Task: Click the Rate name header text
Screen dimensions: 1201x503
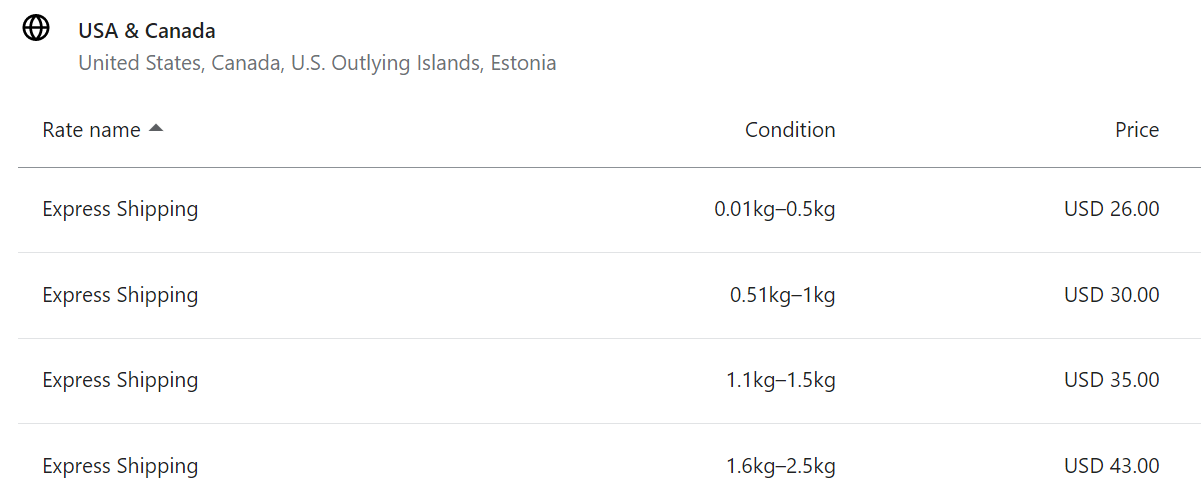Action: point(91,130)
